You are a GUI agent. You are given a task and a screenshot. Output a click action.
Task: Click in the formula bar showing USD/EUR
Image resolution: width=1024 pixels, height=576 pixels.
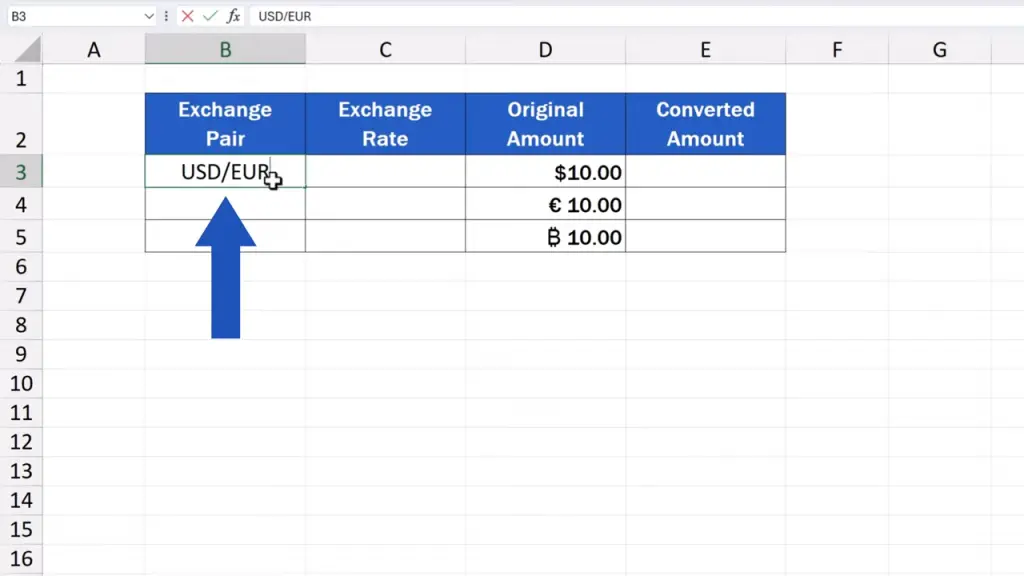[600, 16]
